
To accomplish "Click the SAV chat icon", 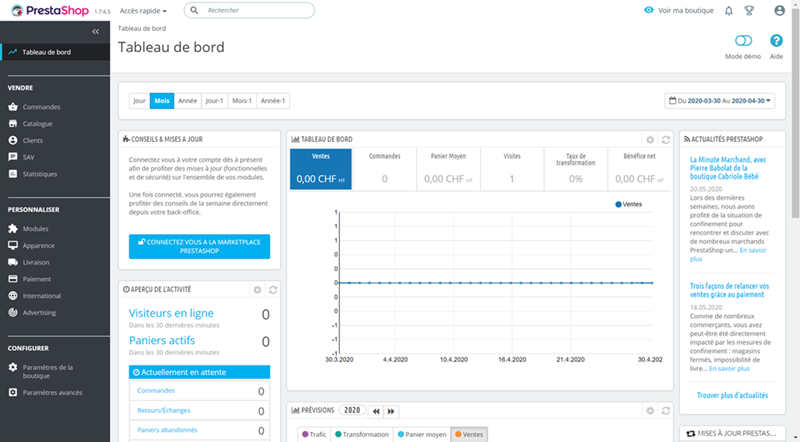I will pos(13,157).
